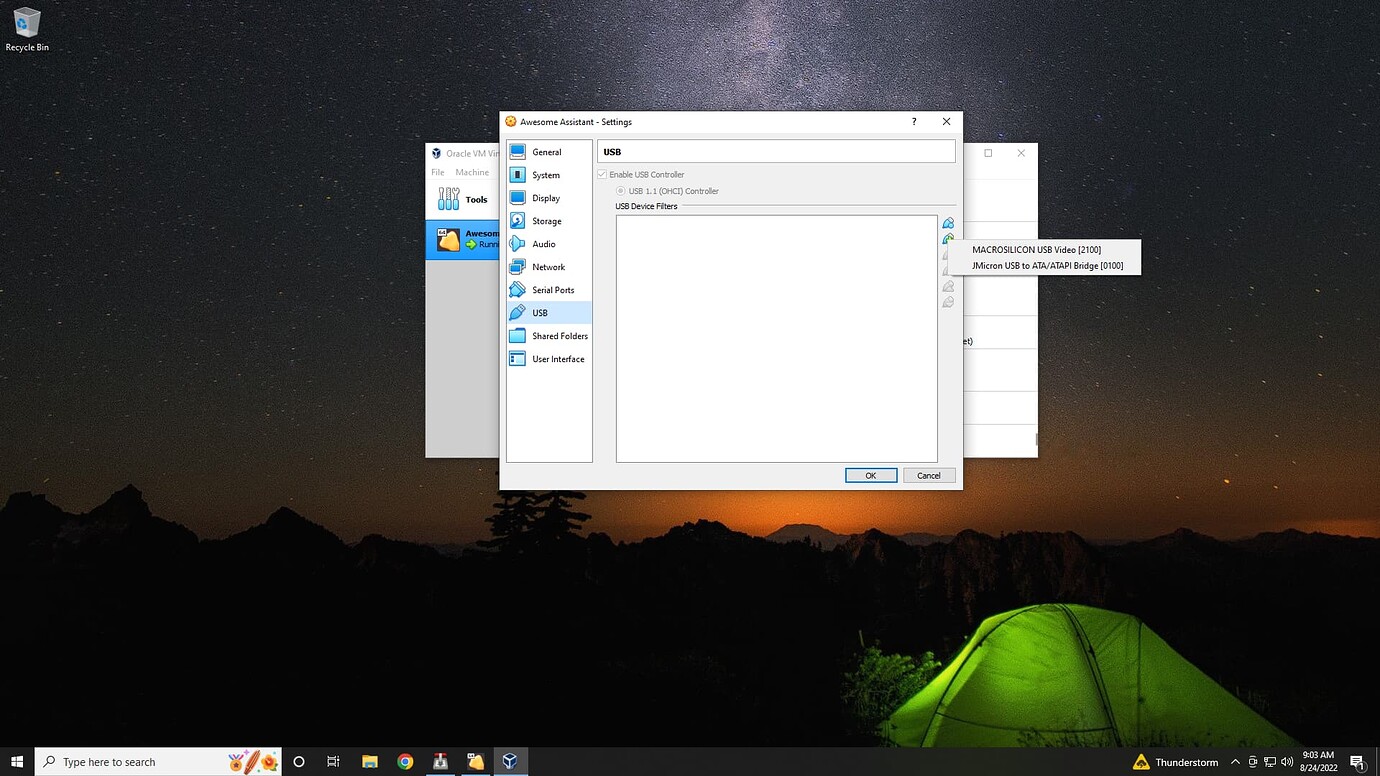Click the Task View taskbar icon
Screen dimensions: 1380x776
pyautogui.click(x=333, y=762)
